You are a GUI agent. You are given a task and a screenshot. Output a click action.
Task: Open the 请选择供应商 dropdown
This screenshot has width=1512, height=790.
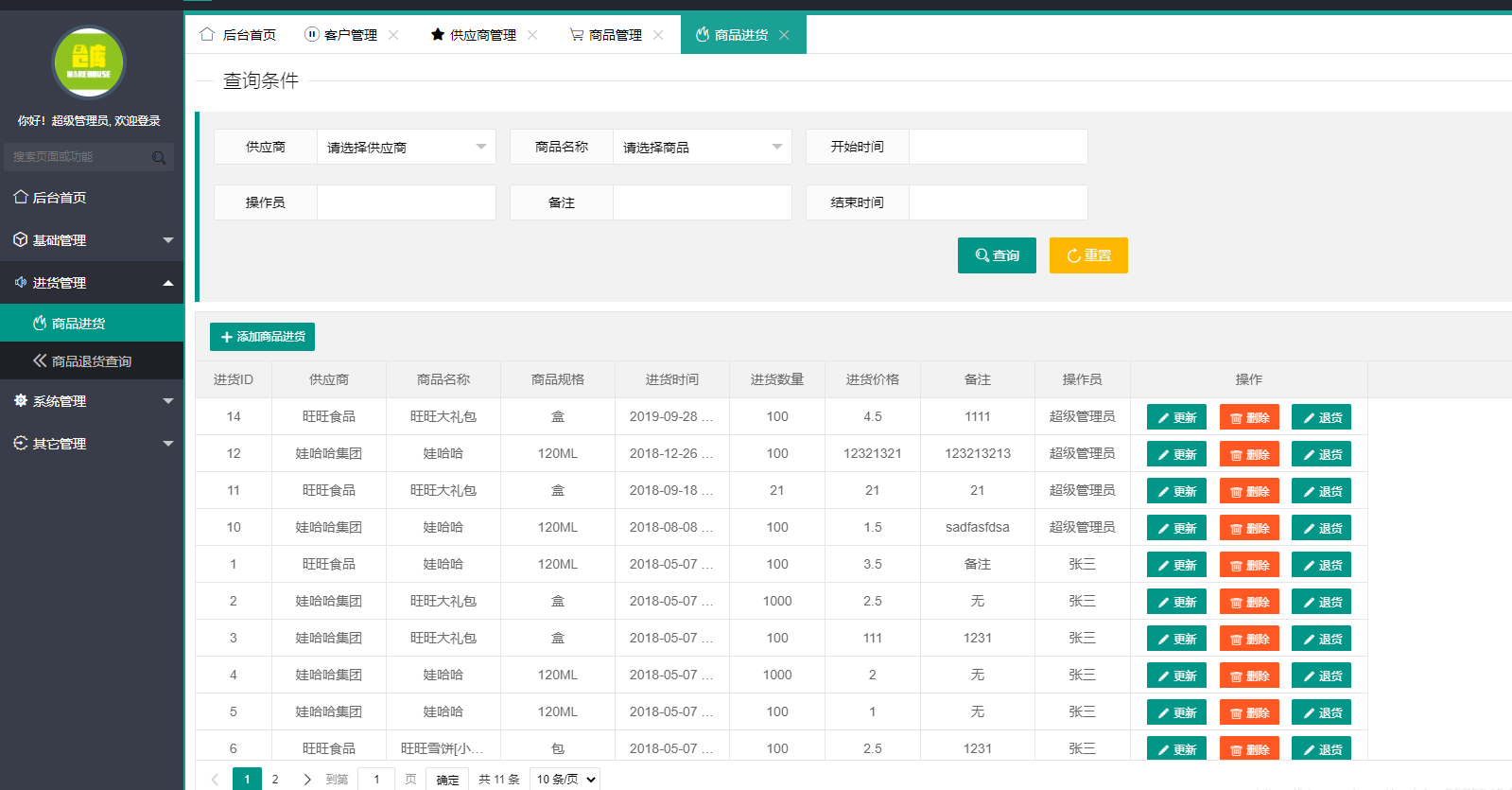[407, 147]
